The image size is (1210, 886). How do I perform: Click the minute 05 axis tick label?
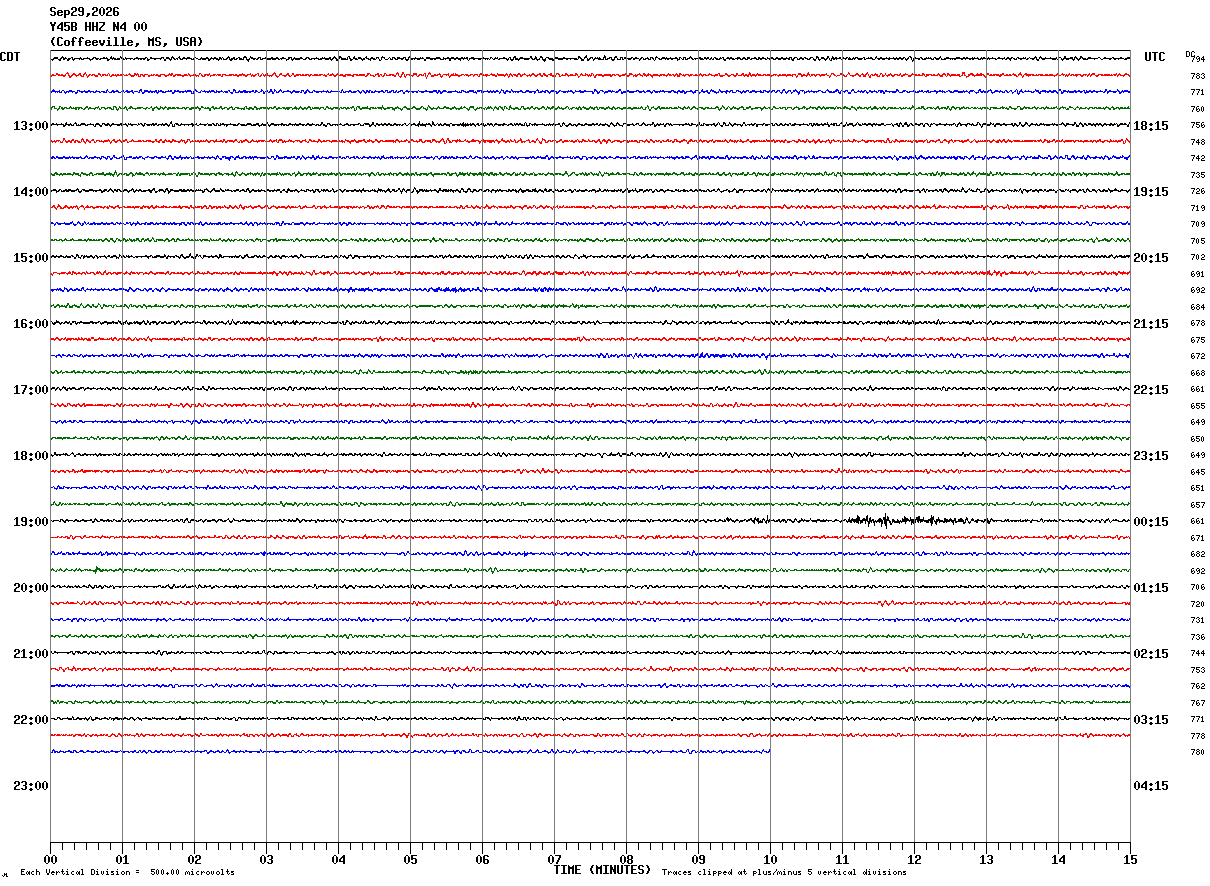(x=410, y=859)
